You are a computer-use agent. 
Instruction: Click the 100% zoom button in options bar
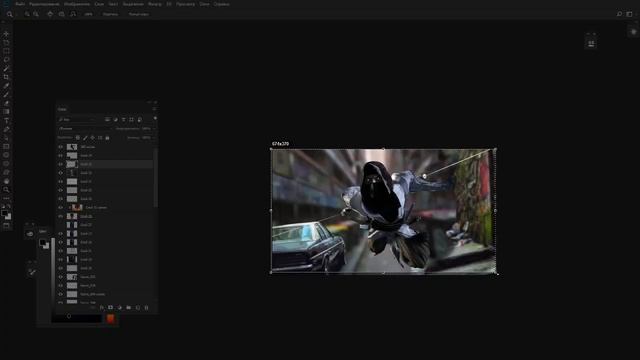(89, 14)
